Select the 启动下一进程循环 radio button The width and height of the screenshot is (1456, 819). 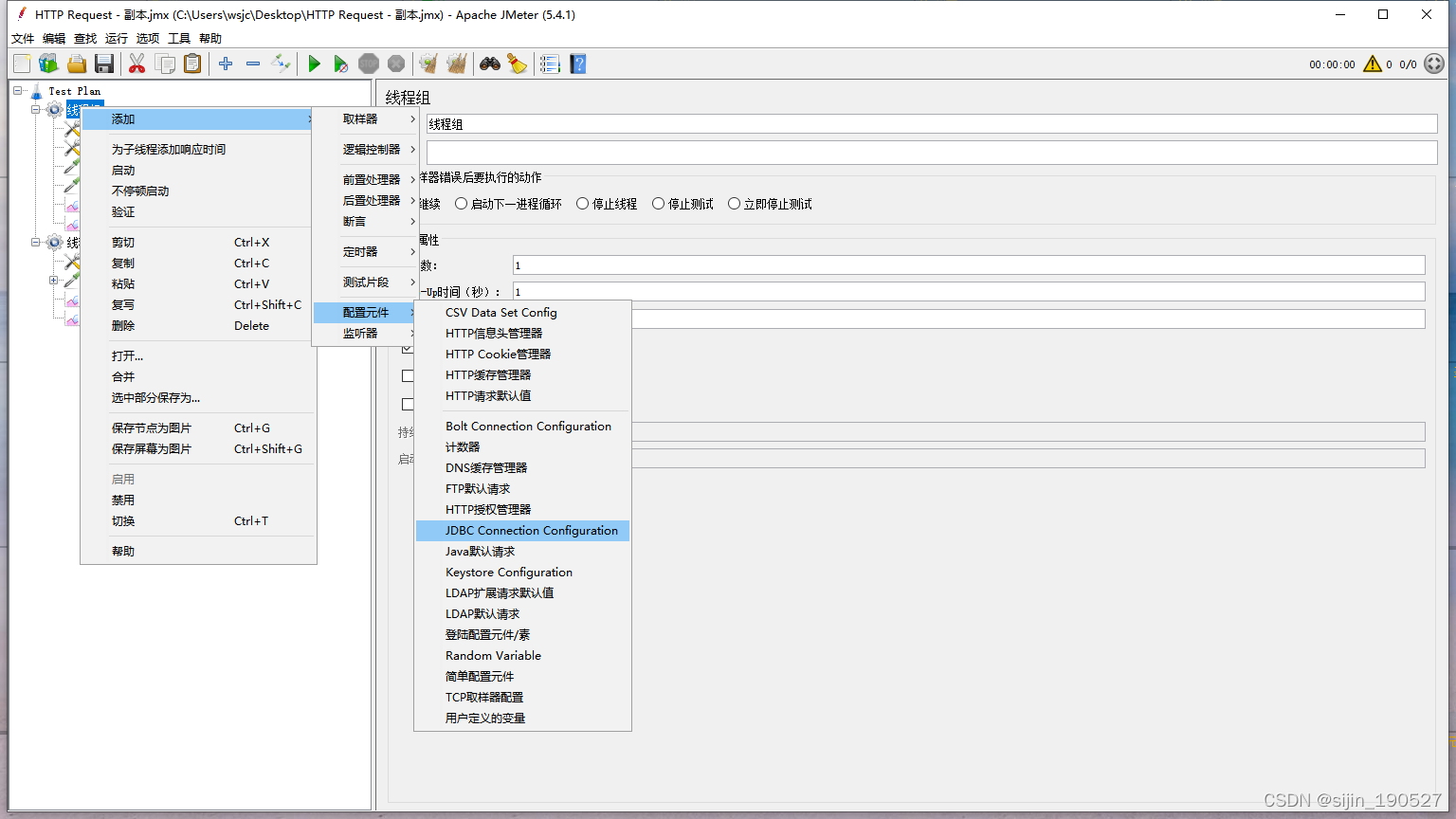[x=462, y=204]
